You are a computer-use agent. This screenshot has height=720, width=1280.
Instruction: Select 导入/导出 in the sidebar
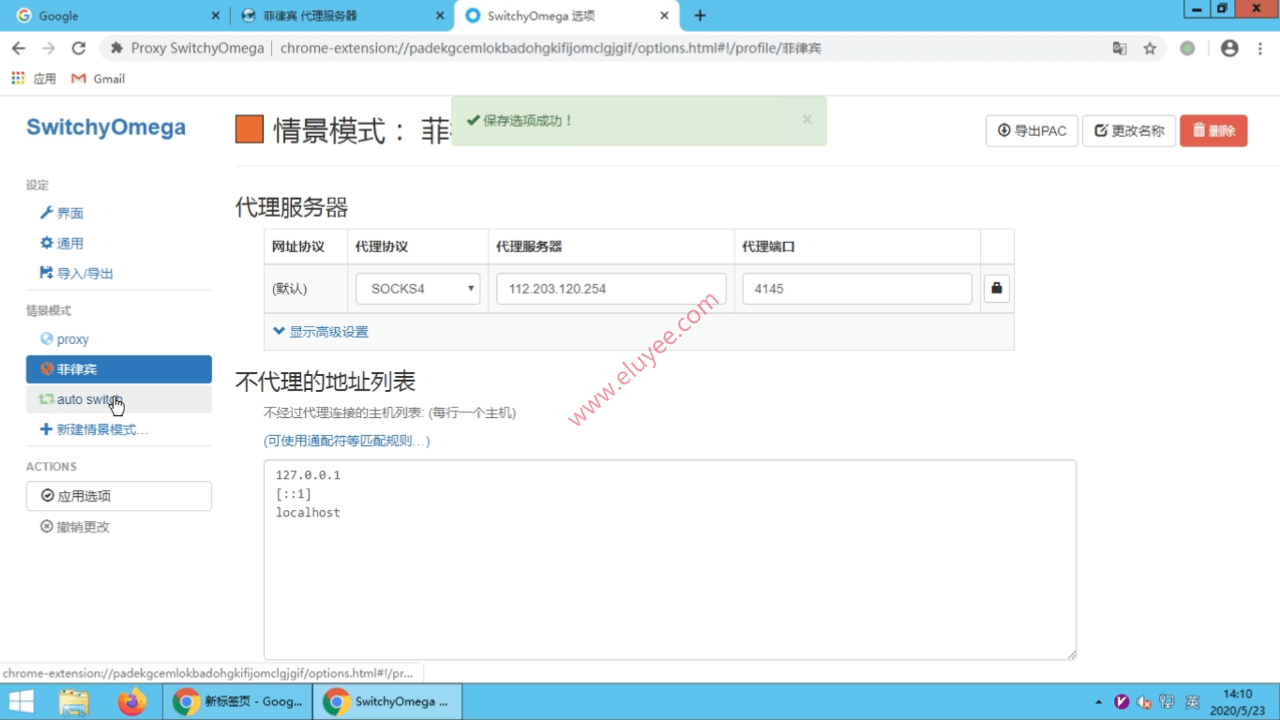(x=77, y=273)
